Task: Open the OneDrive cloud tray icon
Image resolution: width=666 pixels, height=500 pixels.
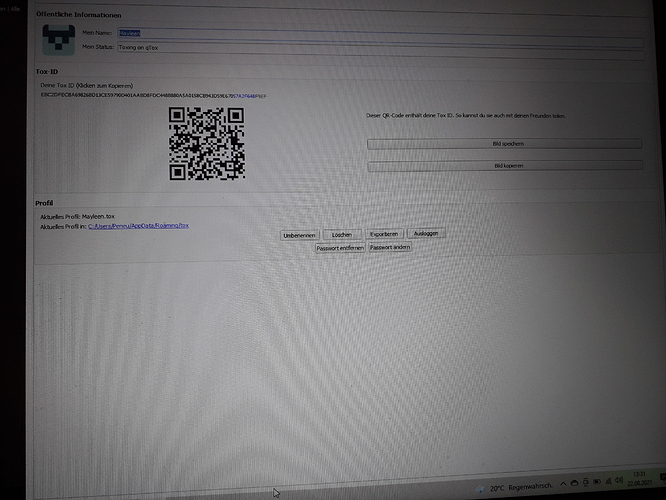Action: pos(574,483)
